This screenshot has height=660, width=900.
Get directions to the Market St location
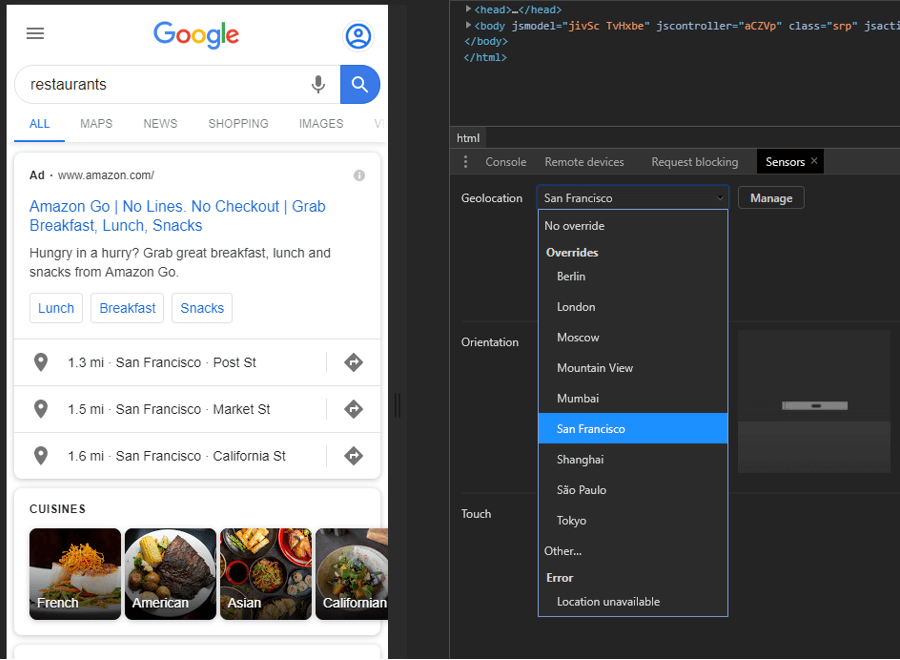point(354,409)
